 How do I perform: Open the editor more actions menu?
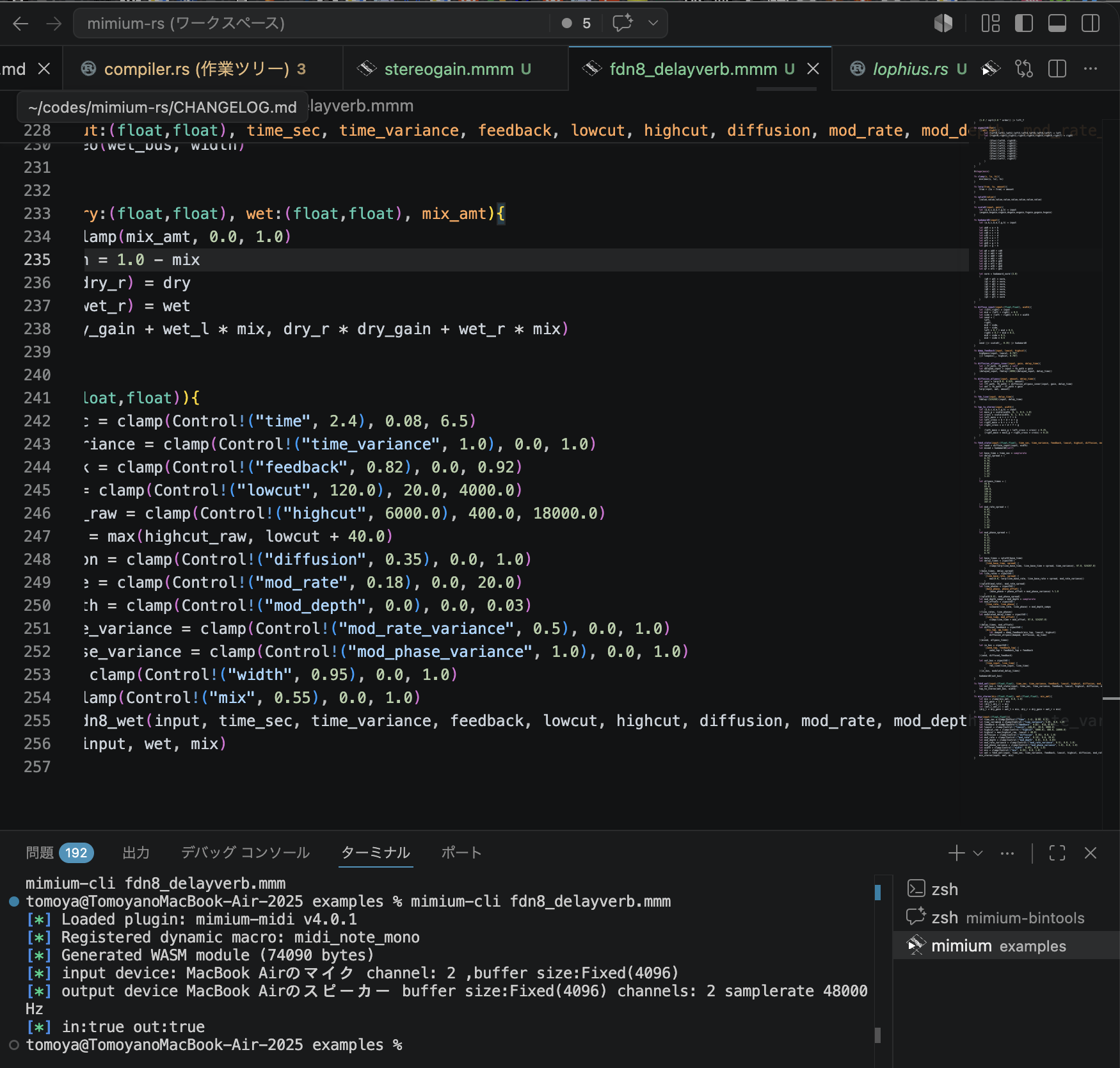[1091, 69]
